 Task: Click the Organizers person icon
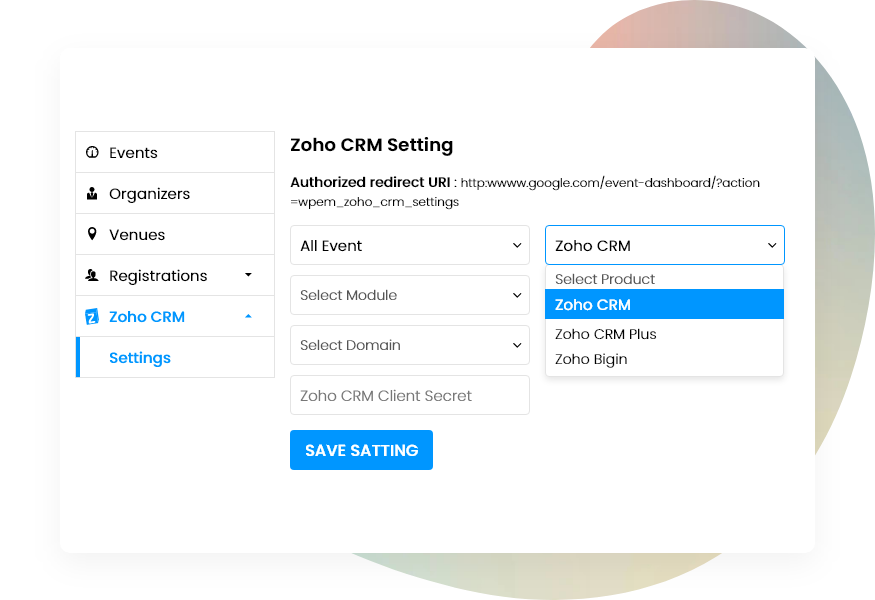tap(94, 193)
